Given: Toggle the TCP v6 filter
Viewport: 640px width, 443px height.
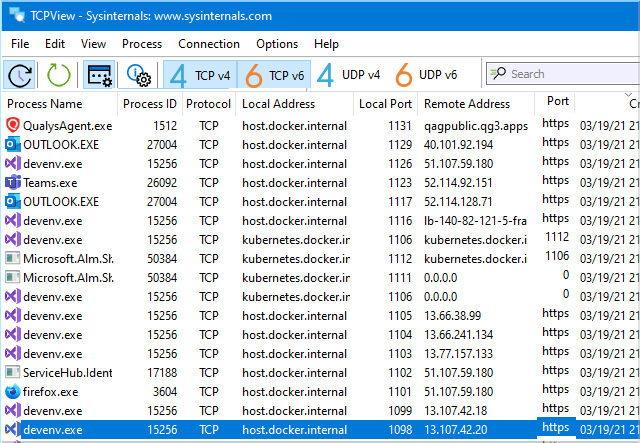Looking at the screenshot, I should pyautogui.click(x=274, y=75).
